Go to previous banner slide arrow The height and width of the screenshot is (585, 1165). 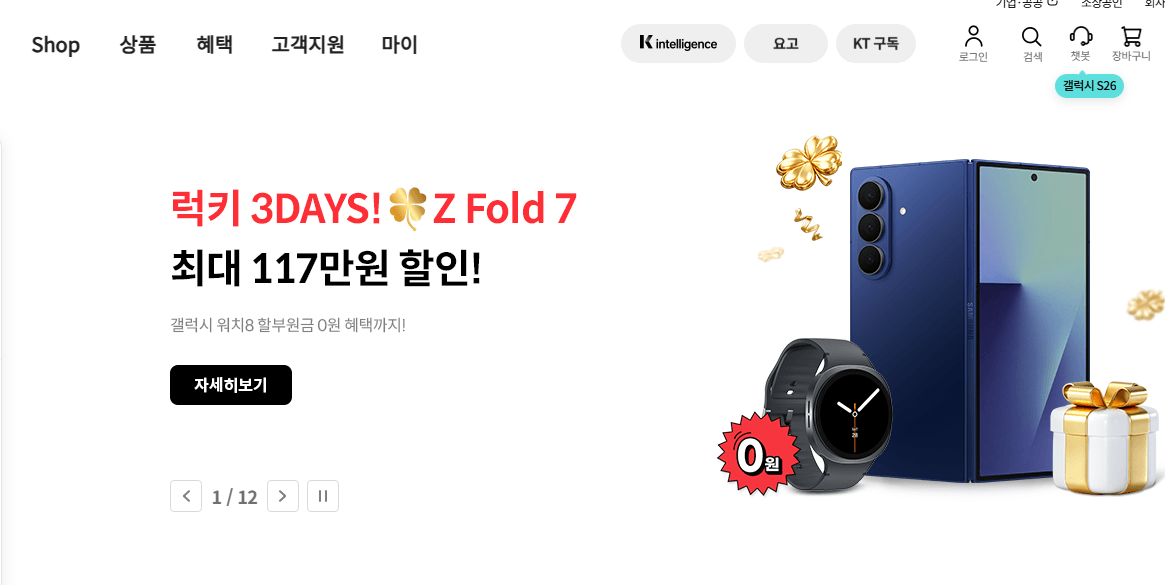(x=186, y=496)
